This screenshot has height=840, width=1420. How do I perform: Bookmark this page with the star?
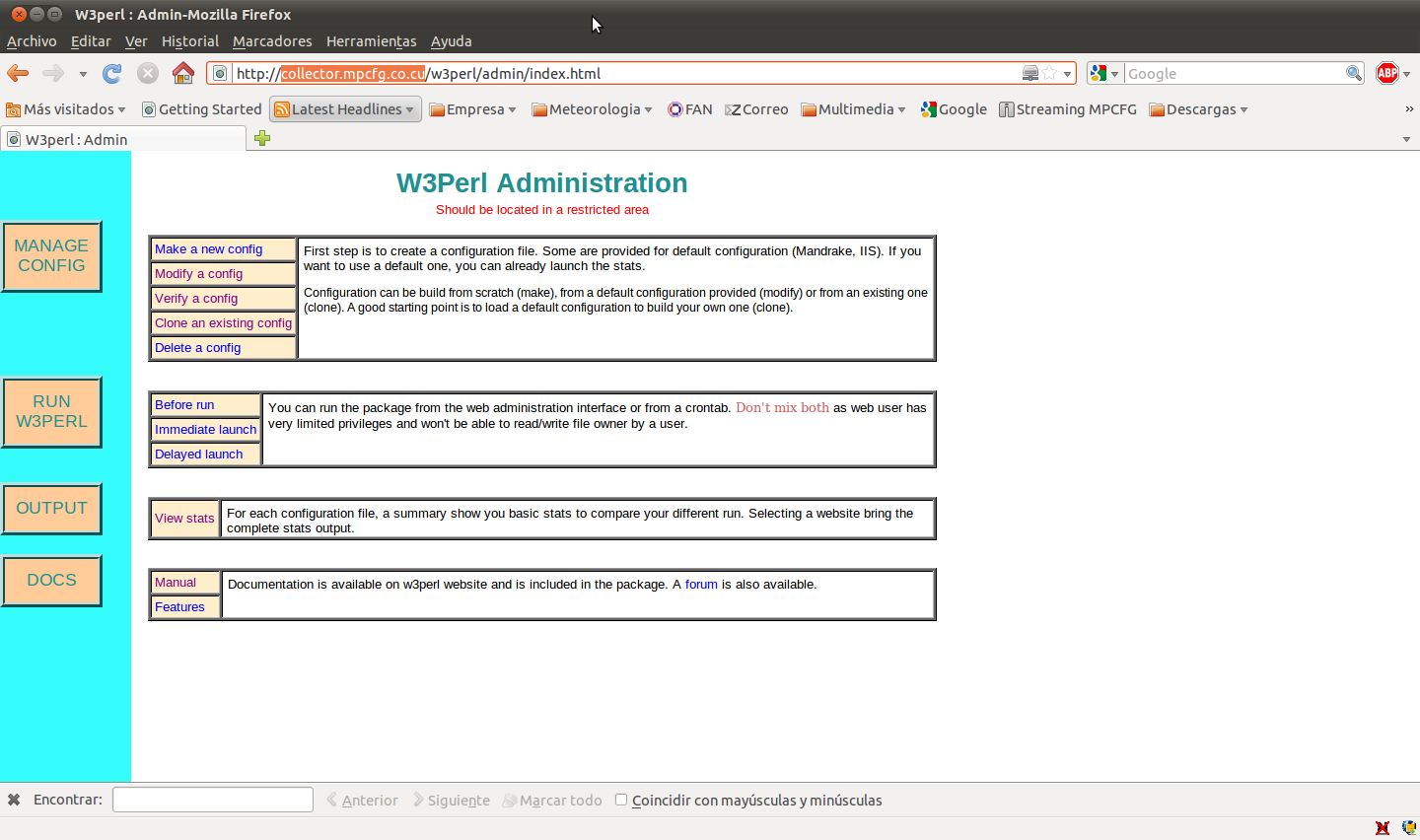[1049, 73]
